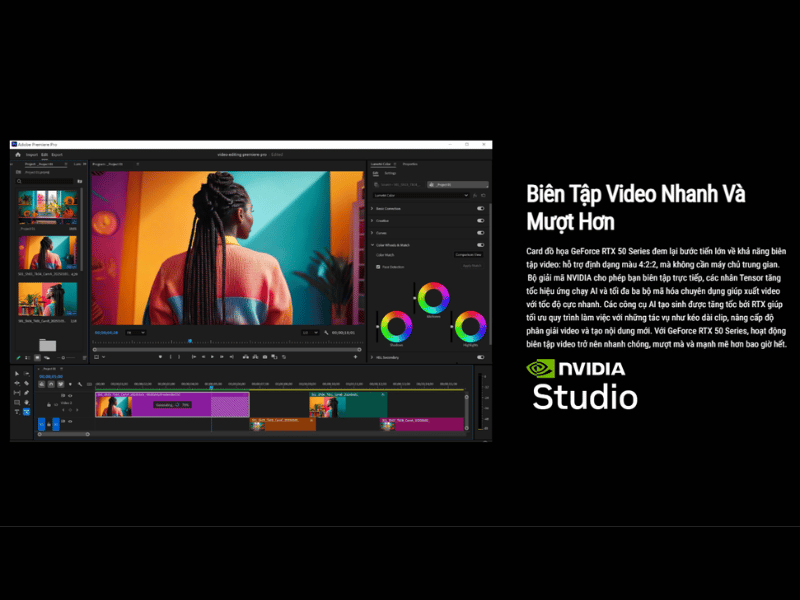Click Lumetri reset effect icon

(x=484, y=195)
